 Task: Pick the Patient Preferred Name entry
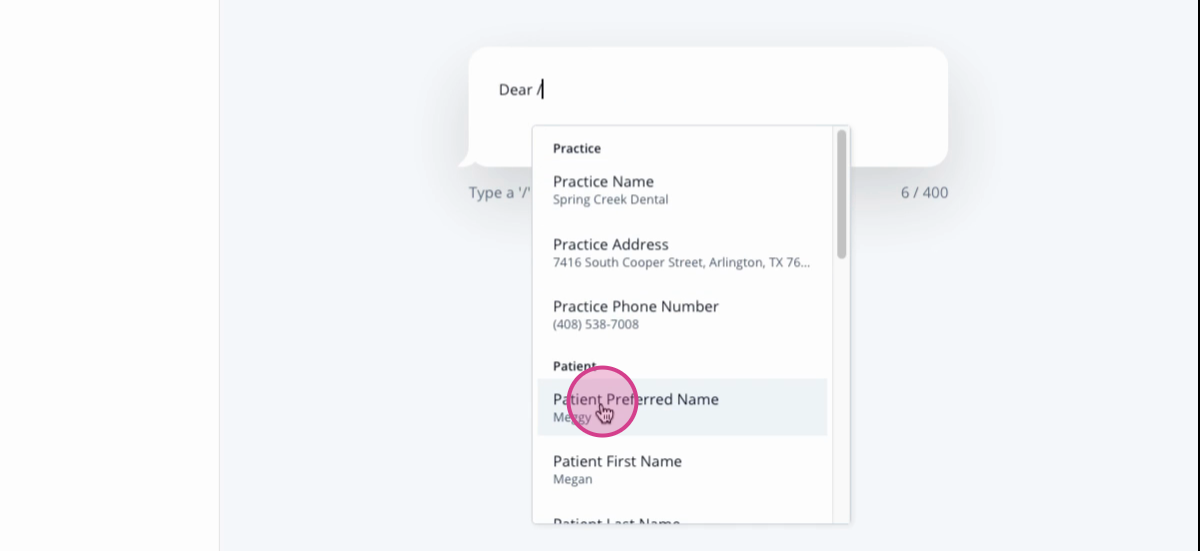click(682, 407)
